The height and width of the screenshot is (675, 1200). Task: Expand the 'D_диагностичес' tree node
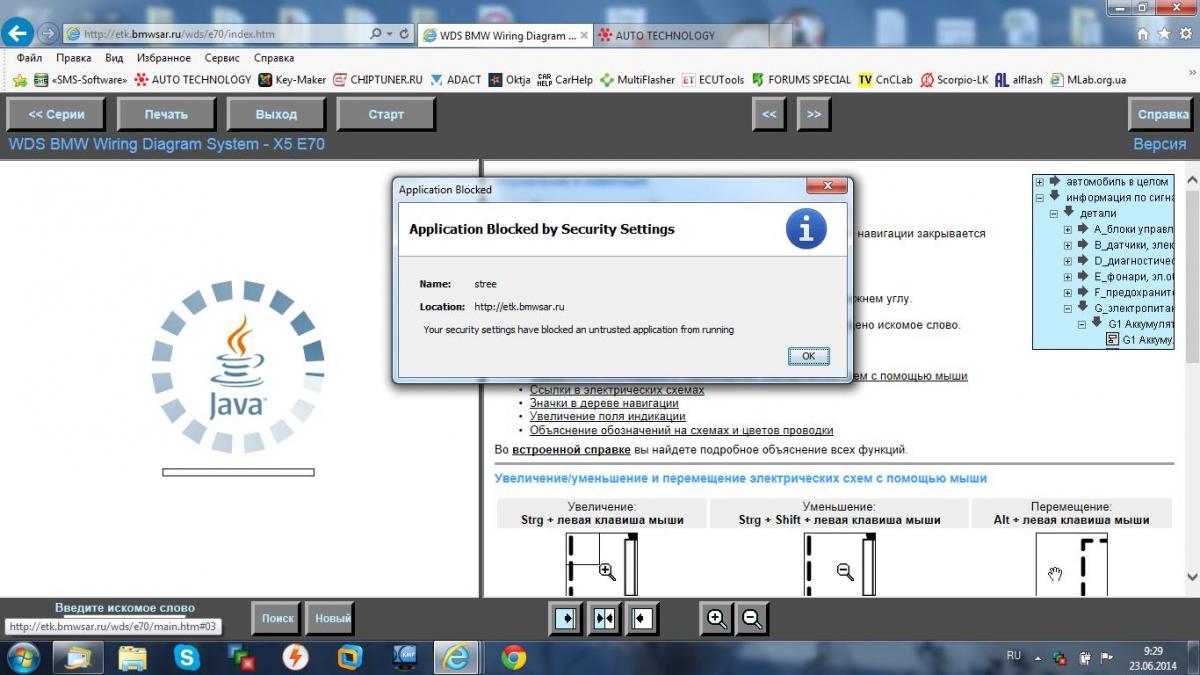[x=1068, y=261]
